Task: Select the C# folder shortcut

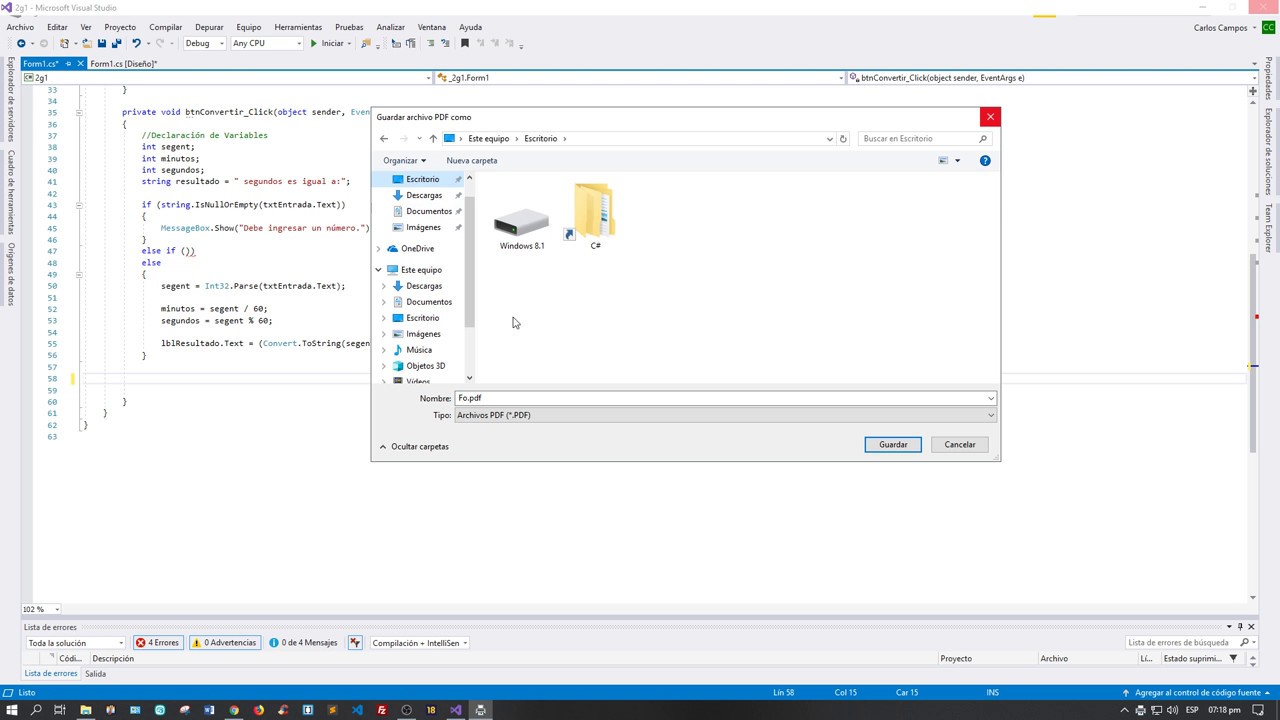Action: point(595,216)
